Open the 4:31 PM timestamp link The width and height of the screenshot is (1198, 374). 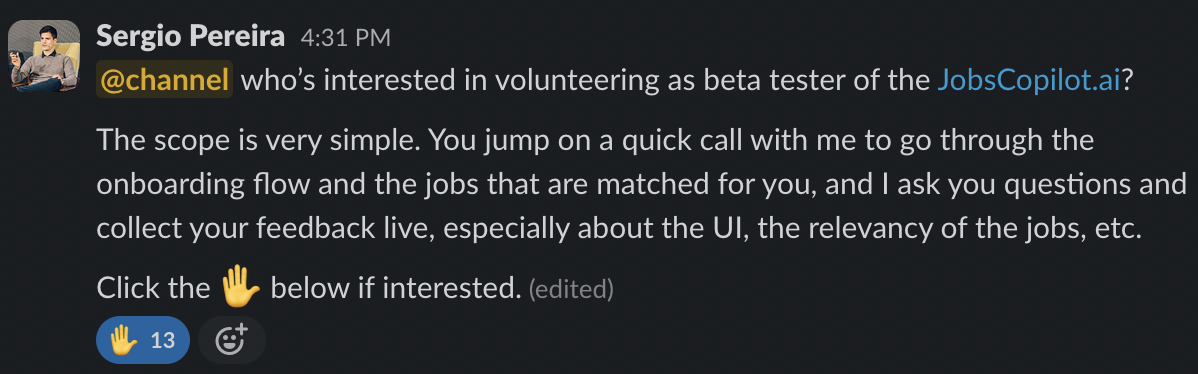345,37
